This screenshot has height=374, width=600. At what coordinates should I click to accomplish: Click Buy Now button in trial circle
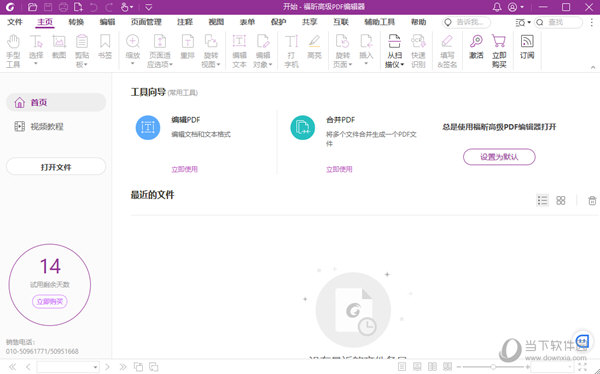[50, 302]
